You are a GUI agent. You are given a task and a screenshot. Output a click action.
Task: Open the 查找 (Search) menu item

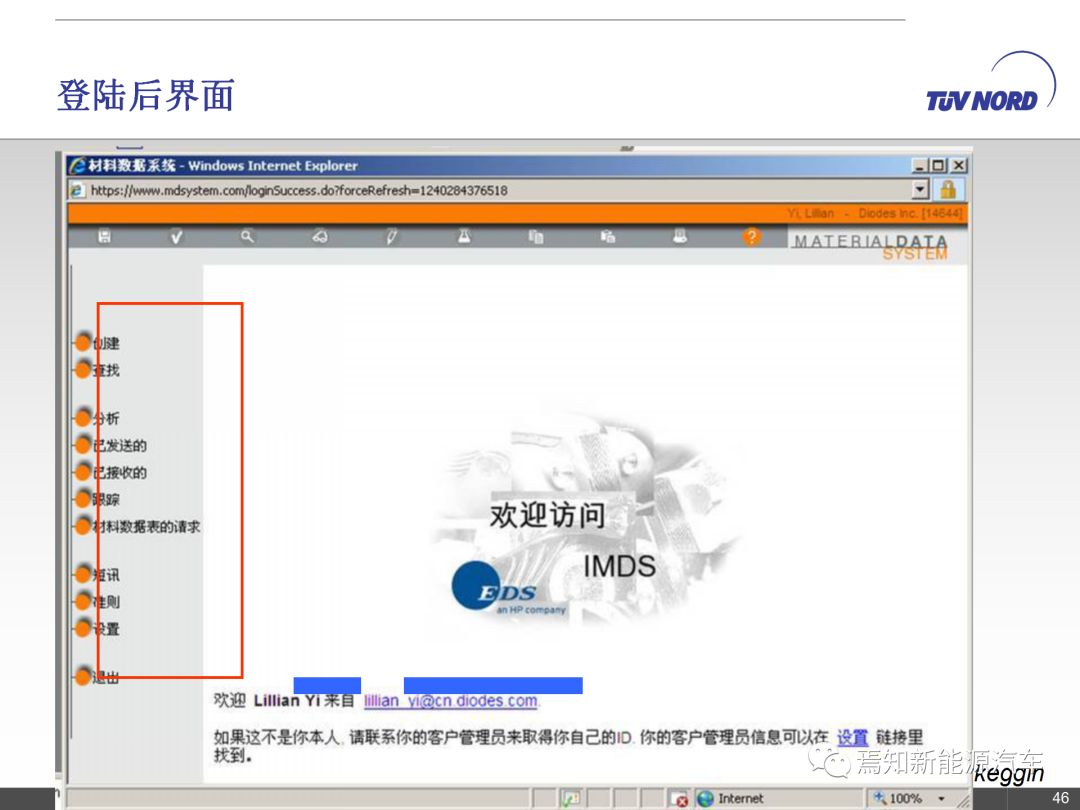tap(105, 370)
